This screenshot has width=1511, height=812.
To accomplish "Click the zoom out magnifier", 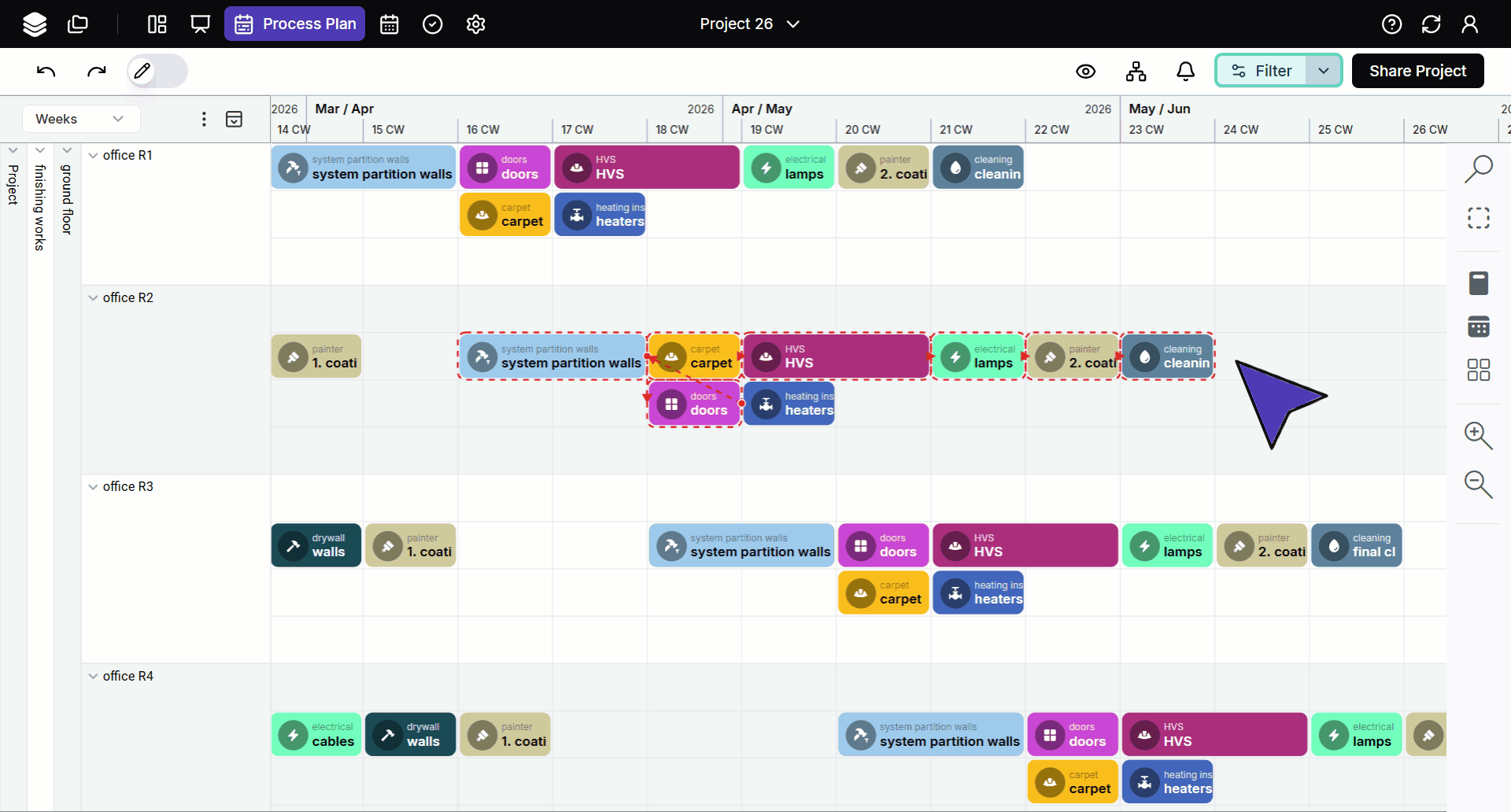I will [x=1478, y=484].
